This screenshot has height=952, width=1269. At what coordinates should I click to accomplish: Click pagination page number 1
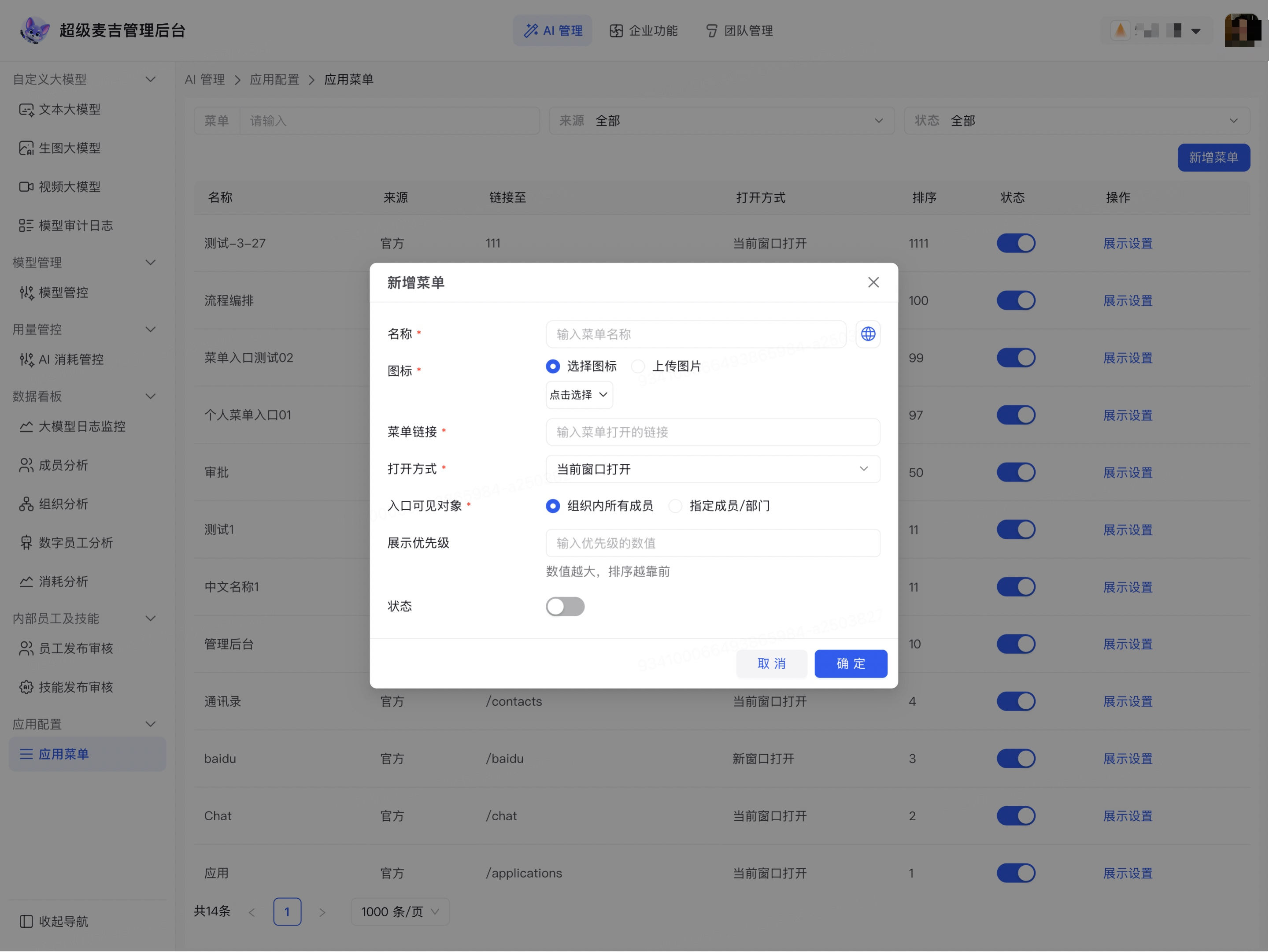tap(287, 912)
